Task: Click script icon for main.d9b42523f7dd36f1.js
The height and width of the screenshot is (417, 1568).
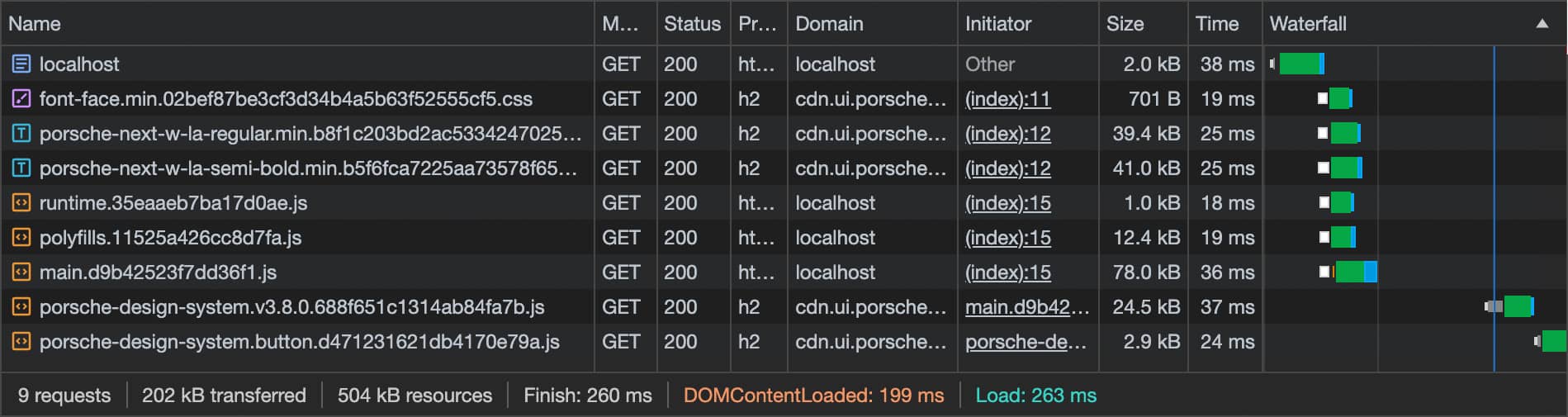Action: pyautogui.click(x=21, y=272)
